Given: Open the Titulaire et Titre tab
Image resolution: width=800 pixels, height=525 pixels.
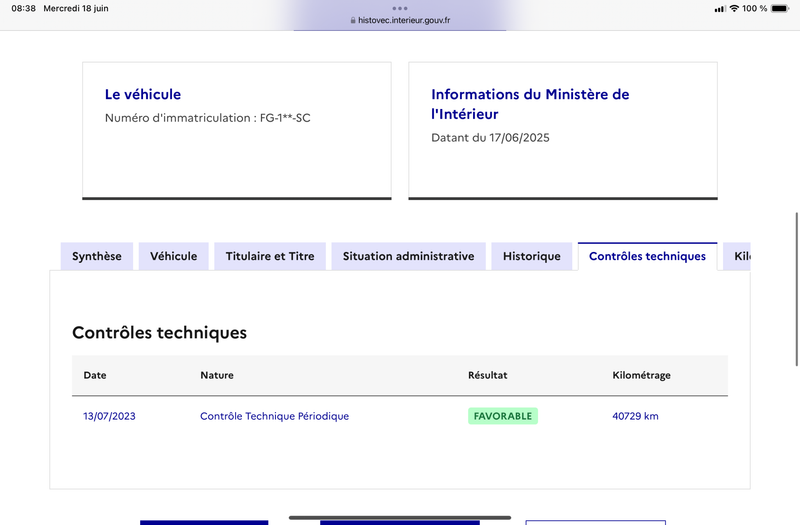Looking at the screenshot, I should pyautogui.click(x=270, y=256).
